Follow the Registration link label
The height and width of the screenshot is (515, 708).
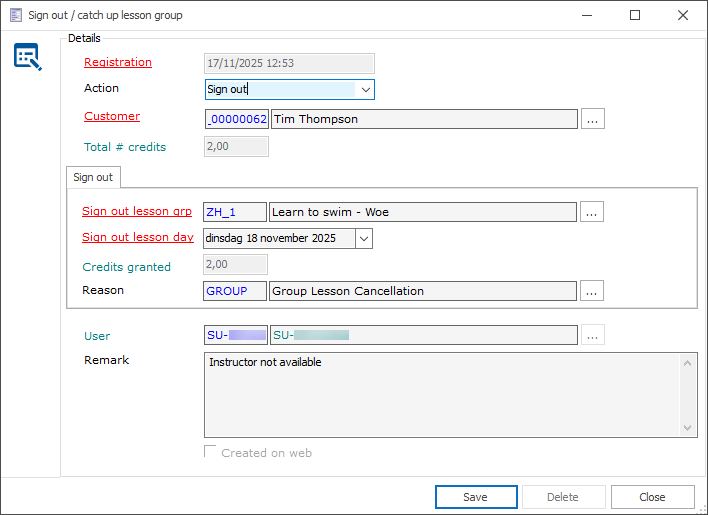tap(118, 62)
